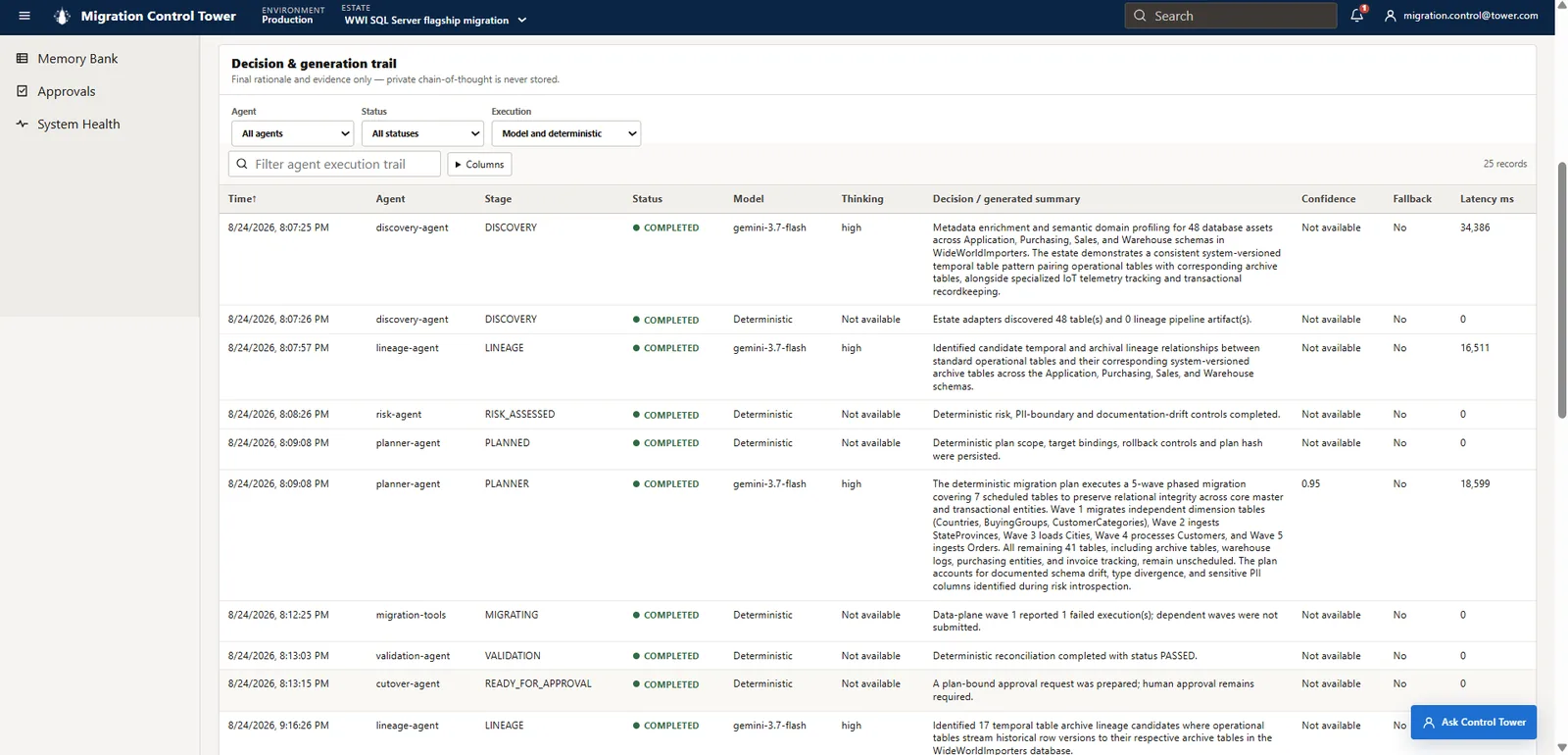
Task: Open the Memory Bank page
Action: 77,59
